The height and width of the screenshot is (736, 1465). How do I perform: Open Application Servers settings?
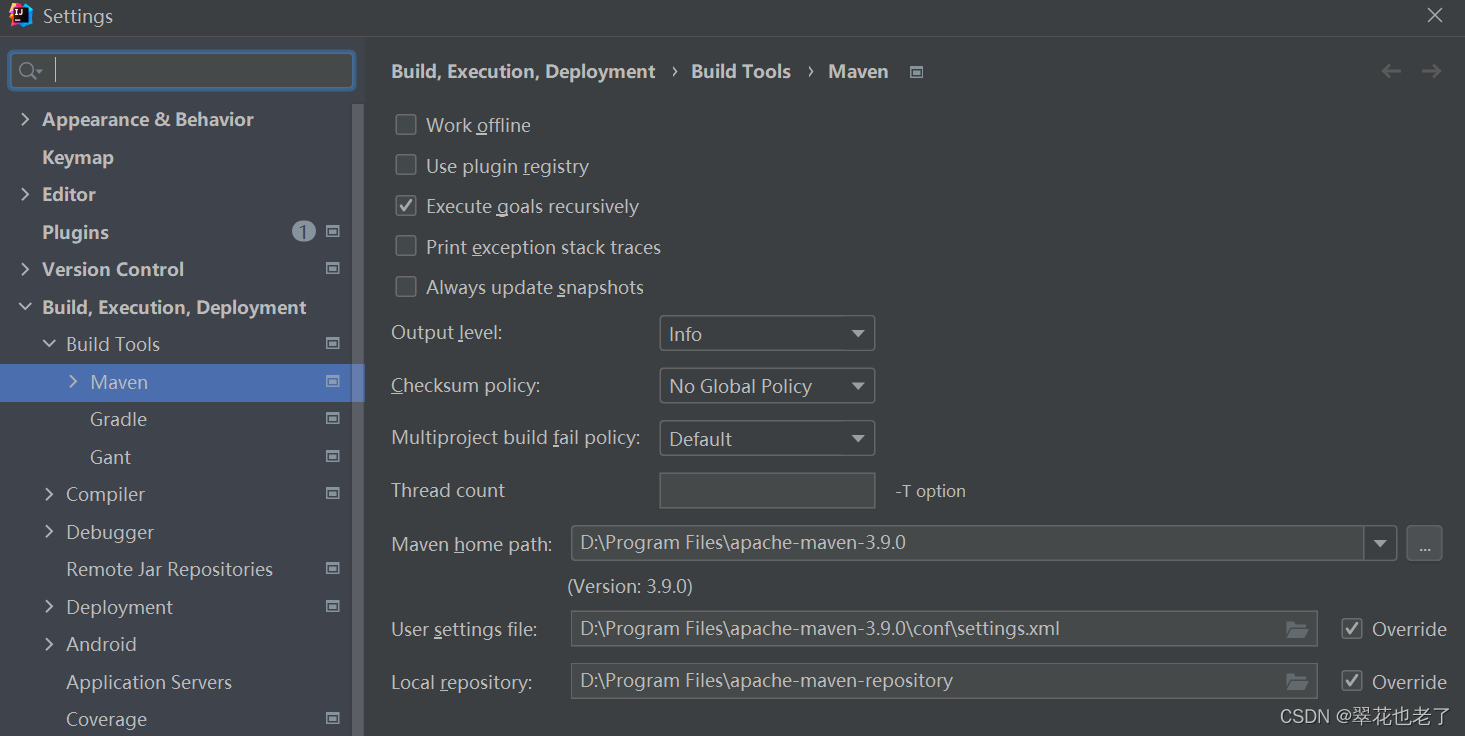149,682
